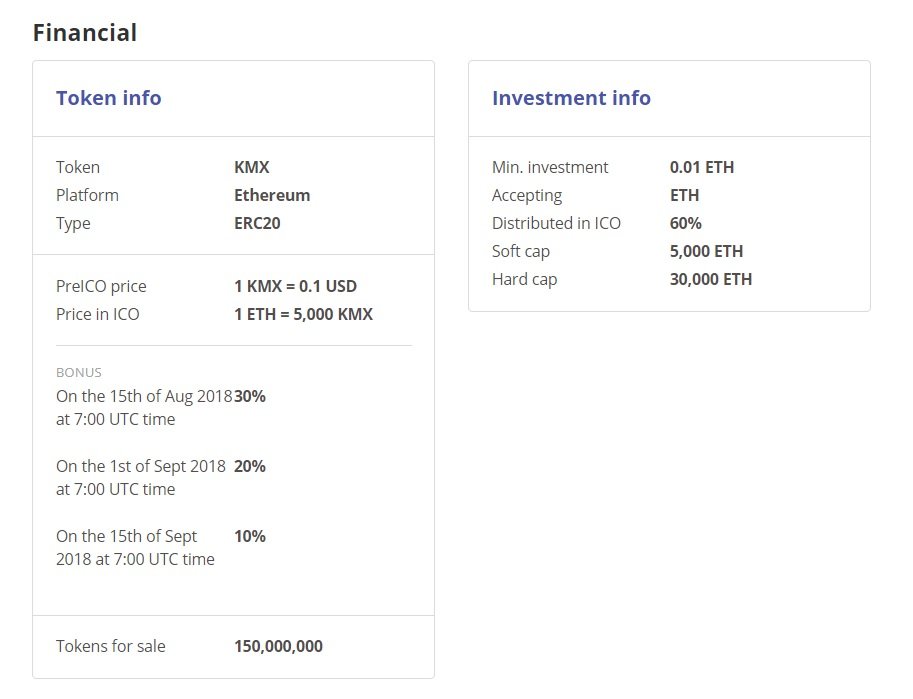Image resolution: width=913 pixels, height=699 pixels.
Task: Click the Soft cap label
Action: pyautogui.click(x=521, y=251)
